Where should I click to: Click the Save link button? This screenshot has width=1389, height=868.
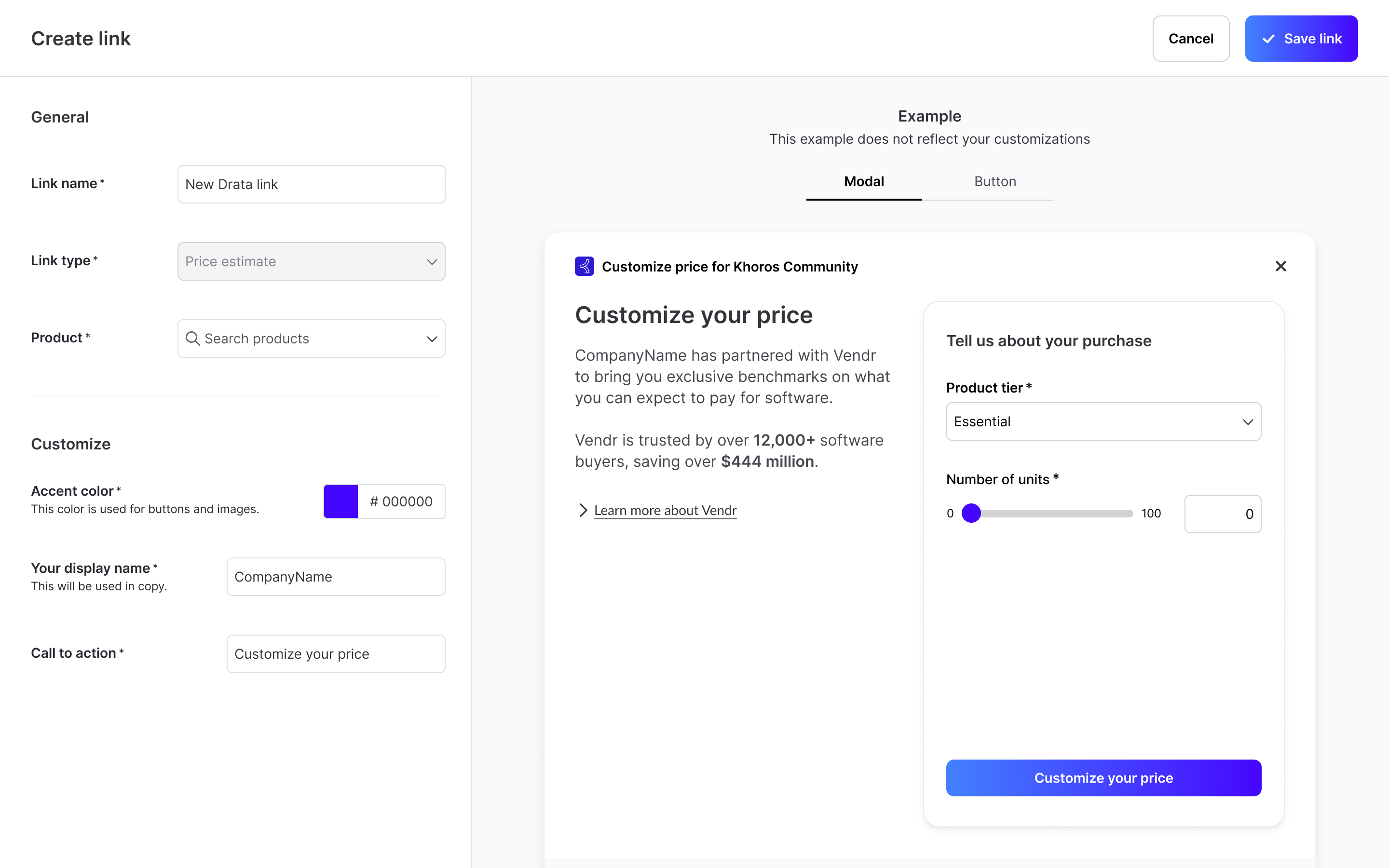[x=1301, y=39]
